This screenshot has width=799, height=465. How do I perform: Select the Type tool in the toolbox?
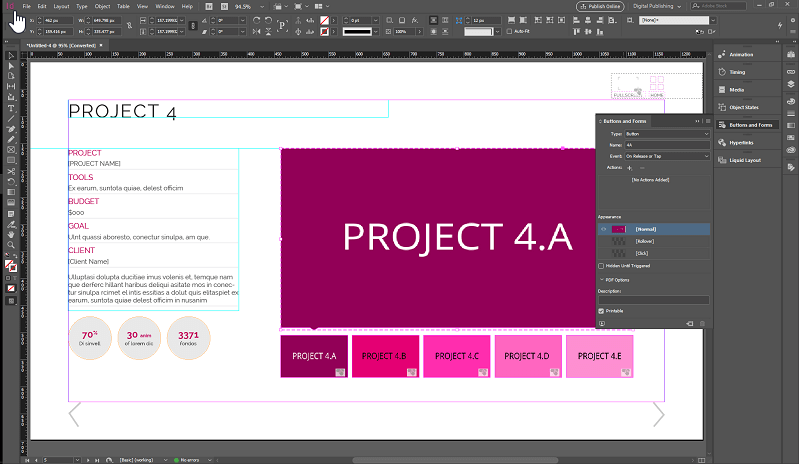(x=11, y=108)
